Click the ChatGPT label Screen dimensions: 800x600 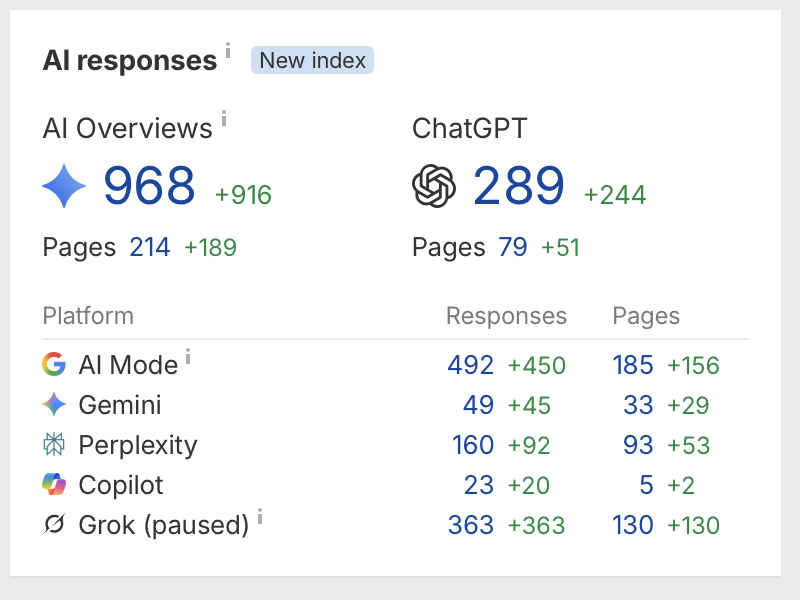(469, 128)
